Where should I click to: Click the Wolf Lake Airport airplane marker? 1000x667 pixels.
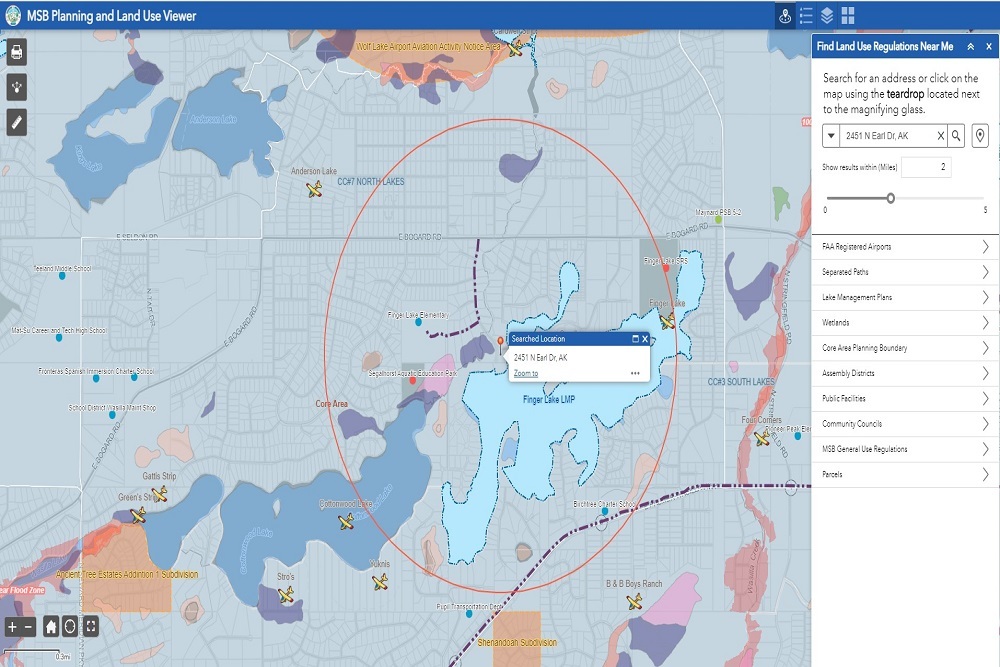coord(515,48)
